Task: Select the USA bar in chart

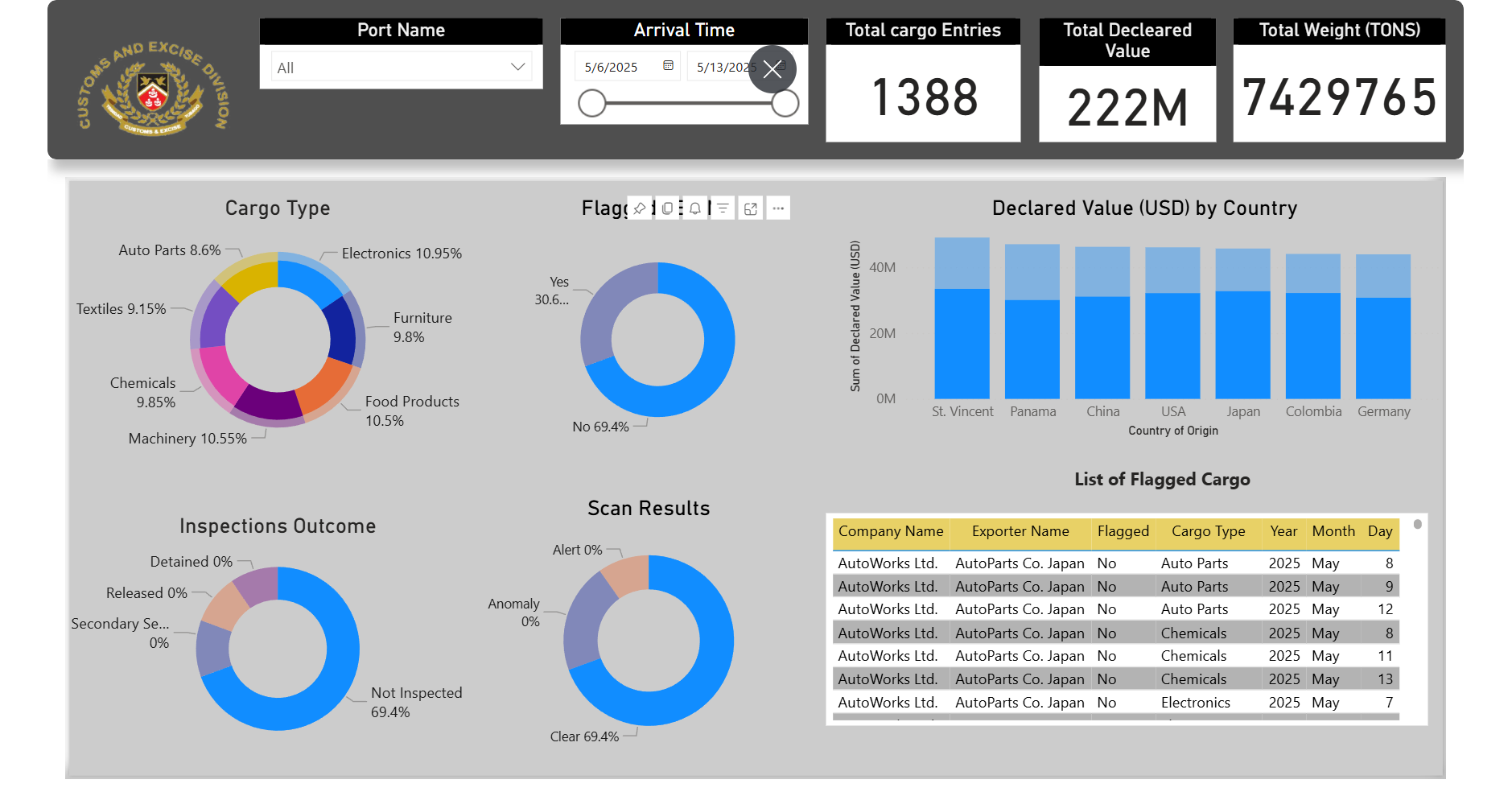Action: tap(1172, 346)
